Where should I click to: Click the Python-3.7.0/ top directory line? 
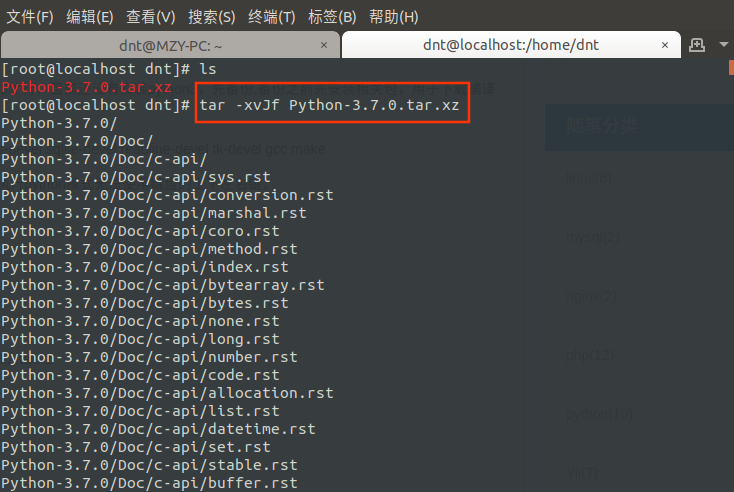point(59,124)
